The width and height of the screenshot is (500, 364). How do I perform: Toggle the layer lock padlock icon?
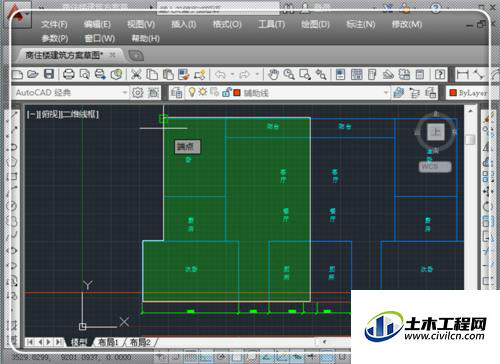[x=227, y=92]
